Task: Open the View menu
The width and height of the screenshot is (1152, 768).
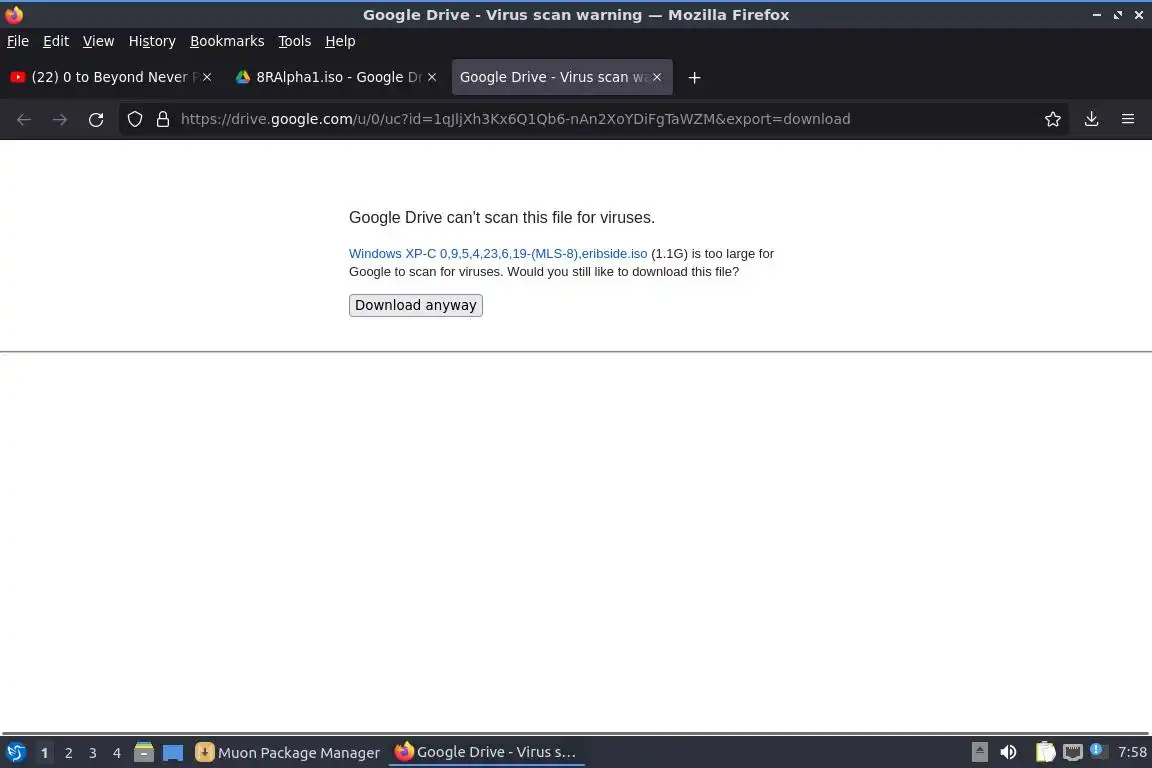Action: pos(98,41)
